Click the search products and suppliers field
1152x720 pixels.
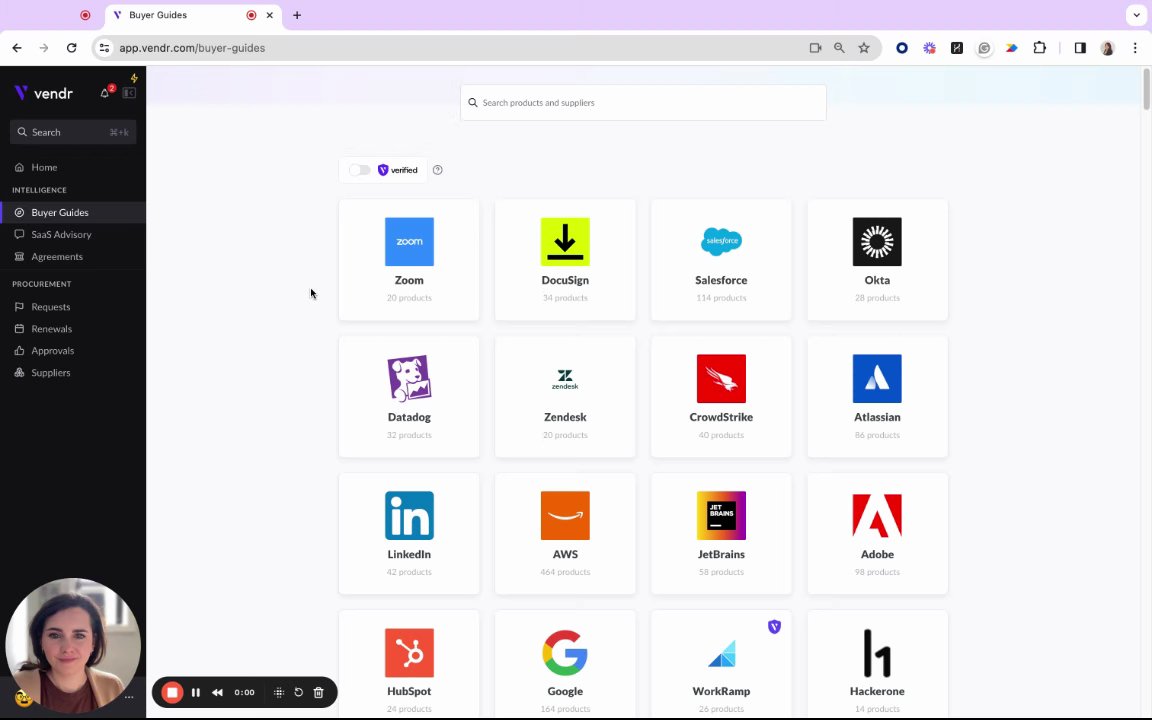tap(643, 103)
